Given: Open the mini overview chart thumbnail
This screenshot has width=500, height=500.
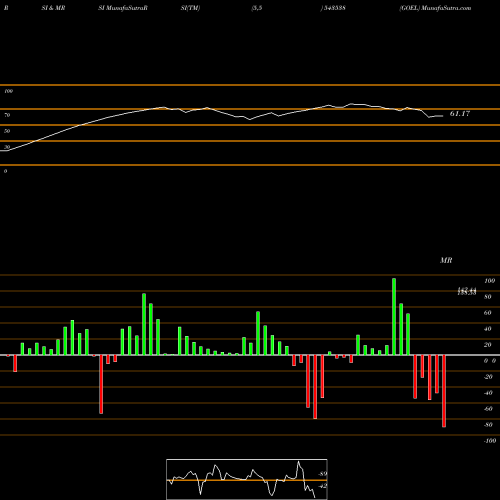Looking at the screenshot, I should [247, 479].
